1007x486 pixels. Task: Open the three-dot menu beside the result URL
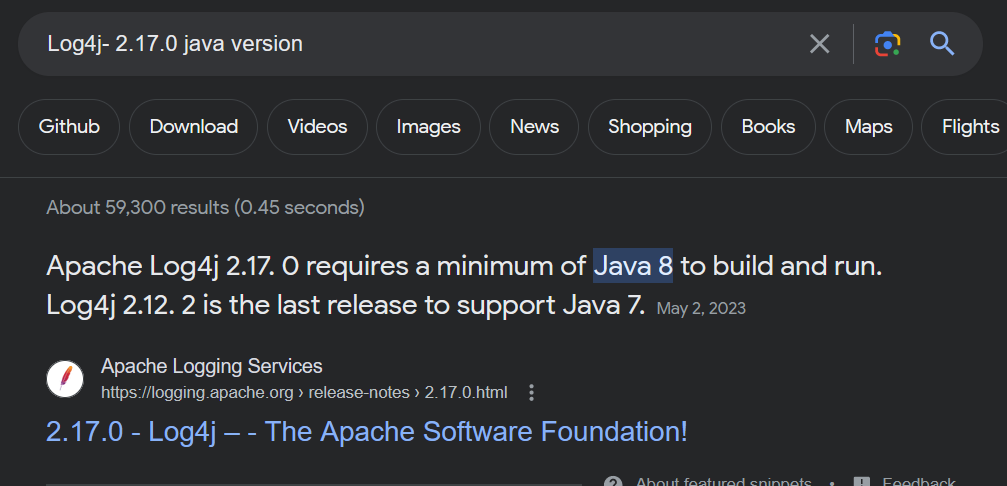(531, 393)
